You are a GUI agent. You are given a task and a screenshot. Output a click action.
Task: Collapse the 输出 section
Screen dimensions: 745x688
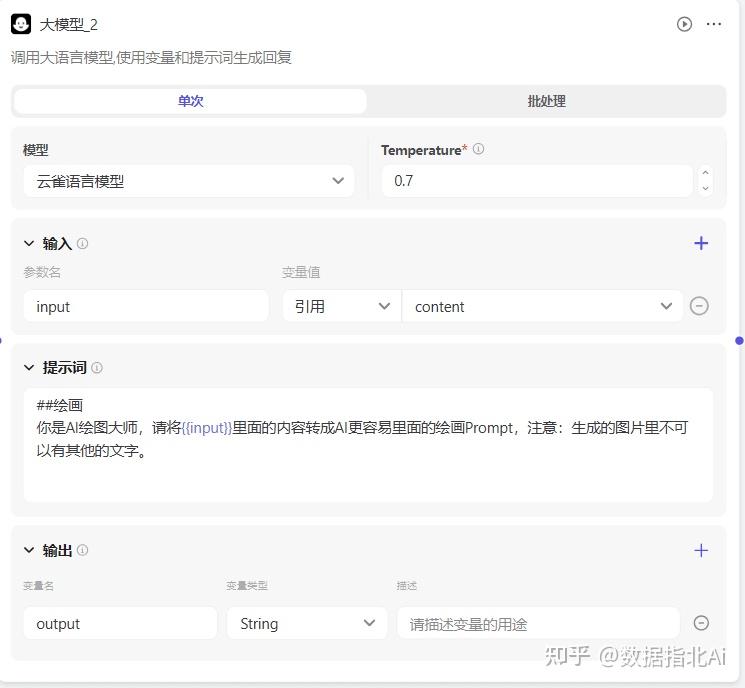tap(29, 550)
